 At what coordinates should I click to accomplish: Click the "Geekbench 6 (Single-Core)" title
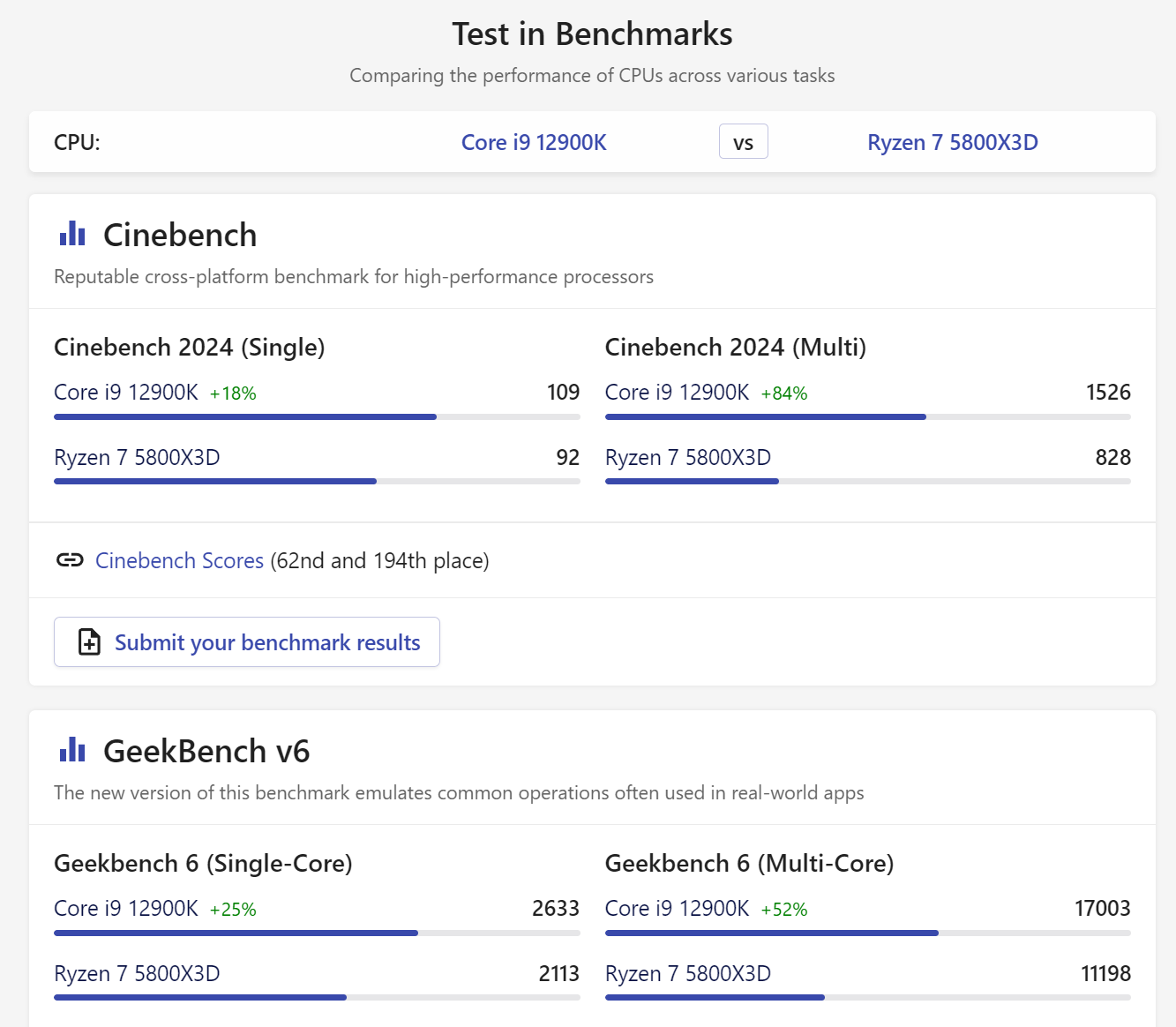(x=203, y=863)
